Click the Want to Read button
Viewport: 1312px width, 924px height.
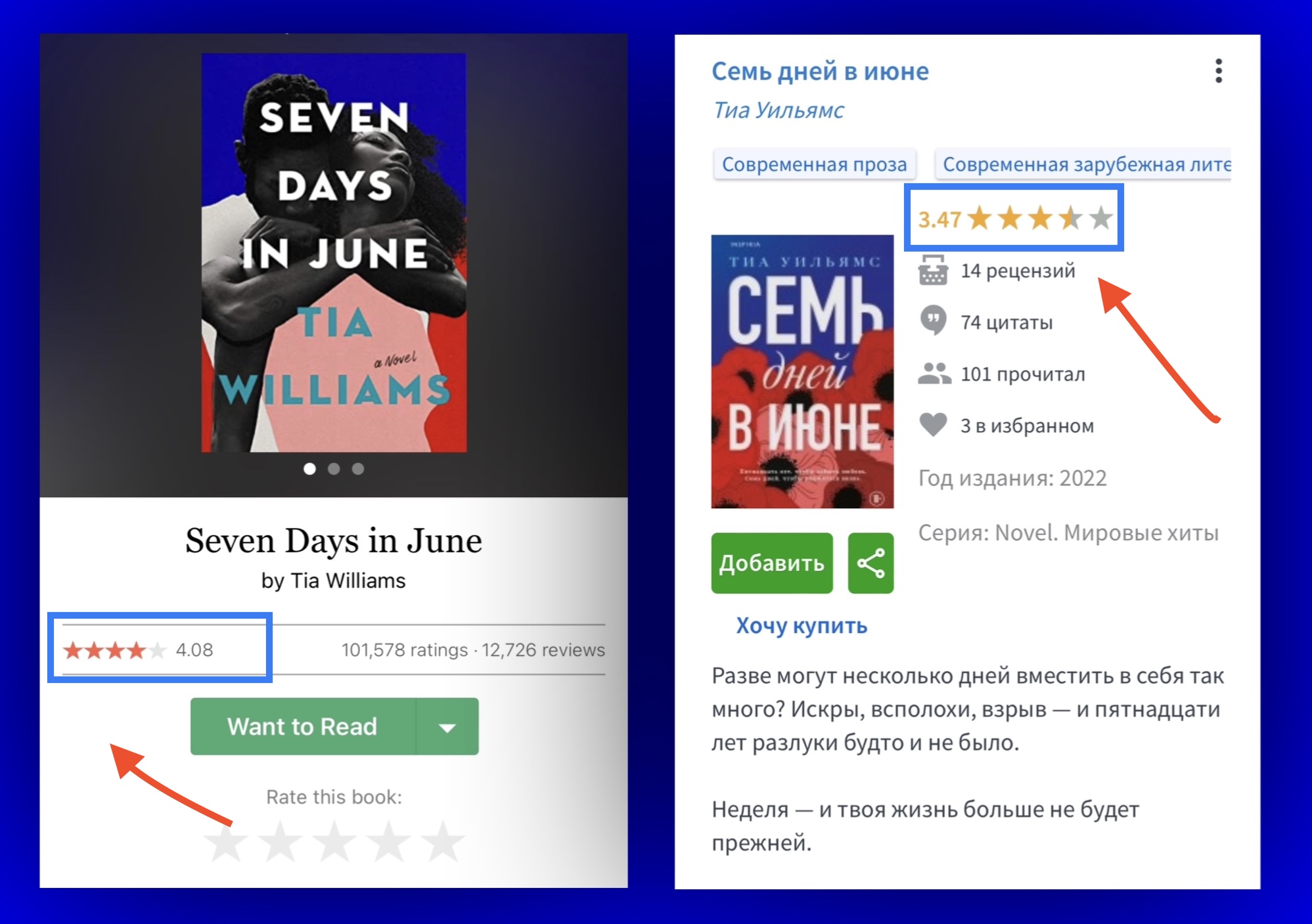coord(303,726)
